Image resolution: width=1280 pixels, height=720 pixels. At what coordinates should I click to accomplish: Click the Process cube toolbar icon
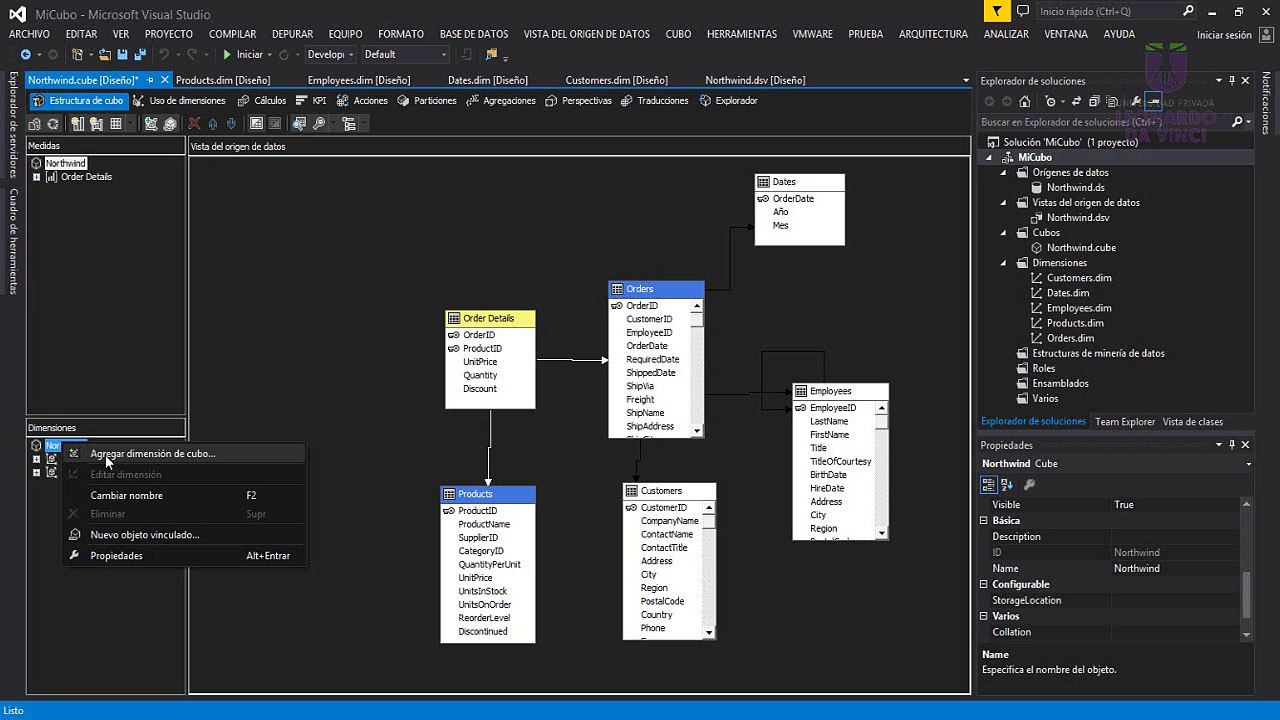pos(35,124)
